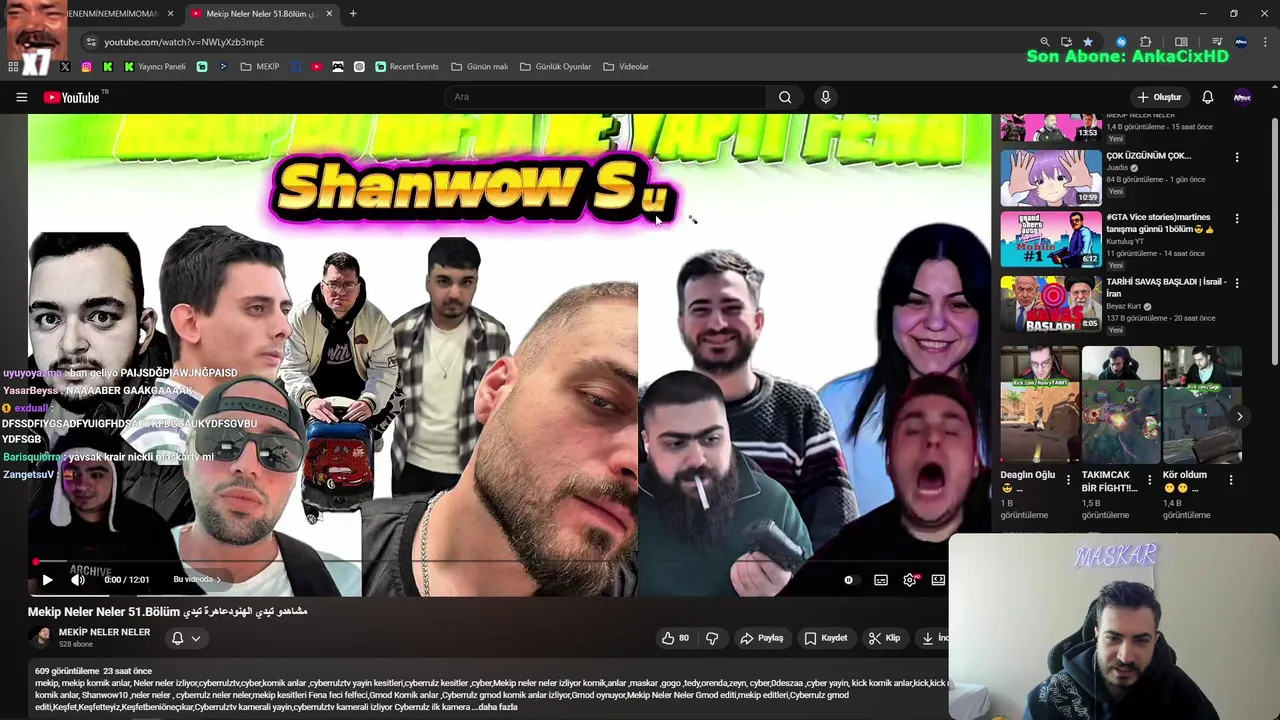Open the Bu videoda chapters chip
The image size is (1280, 720).
click(x=196, y=579)
